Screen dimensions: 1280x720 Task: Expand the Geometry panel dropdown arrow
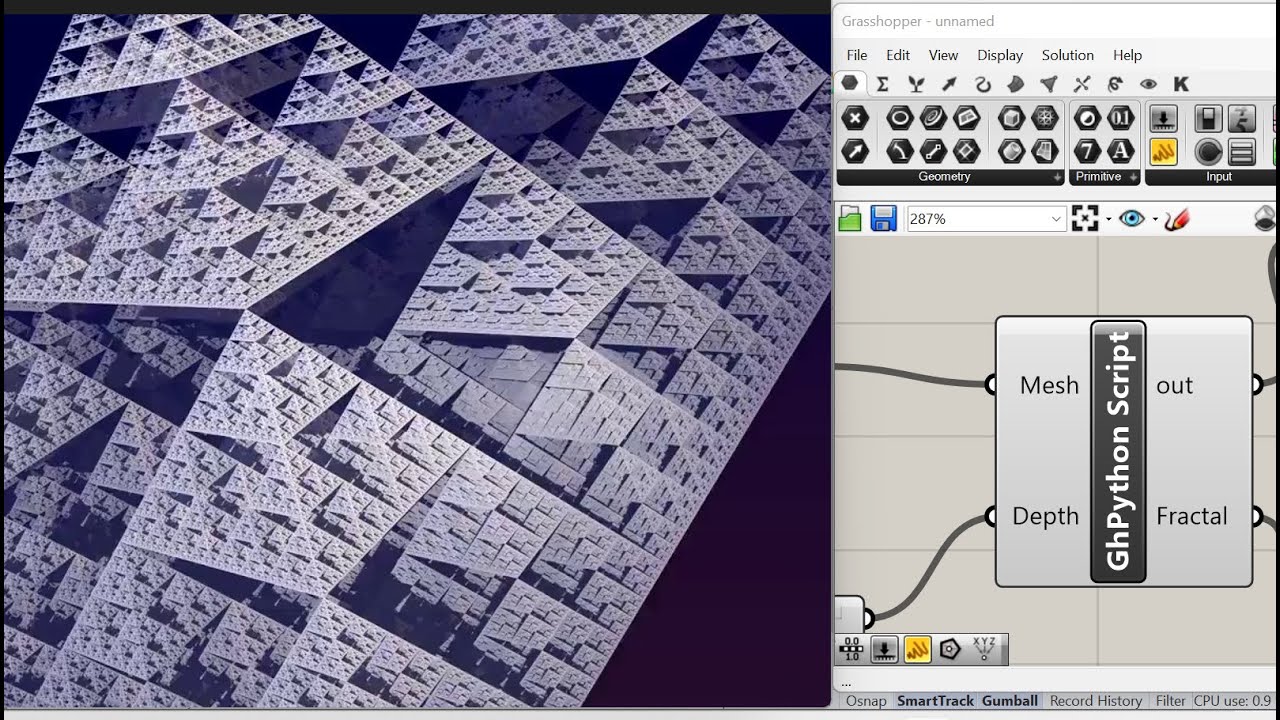(x=1057, y=177)
